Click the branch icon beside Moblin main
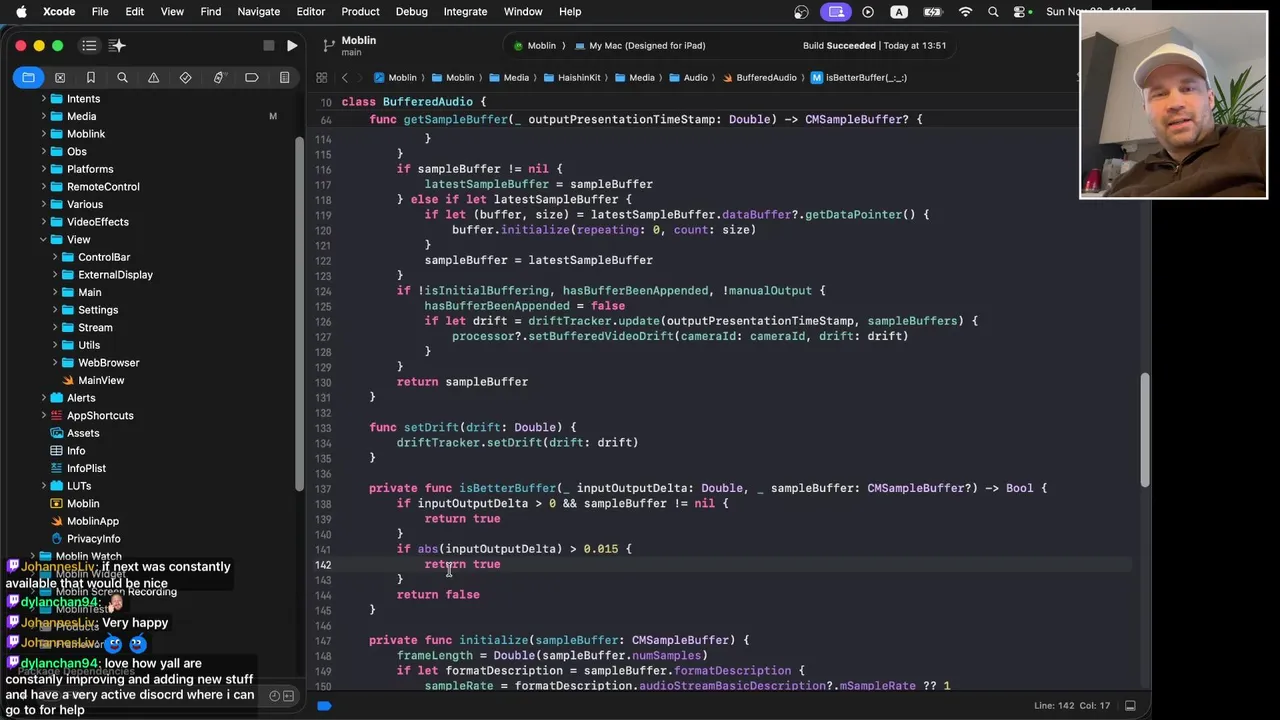 click(328, 45)
